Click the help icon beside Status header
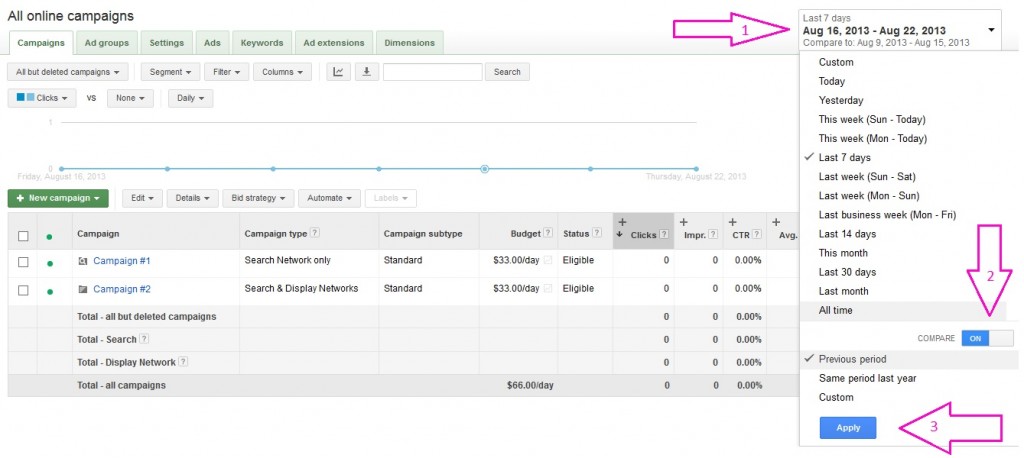The width and height of the screenshot is (1024, 458). coord(597,234)
